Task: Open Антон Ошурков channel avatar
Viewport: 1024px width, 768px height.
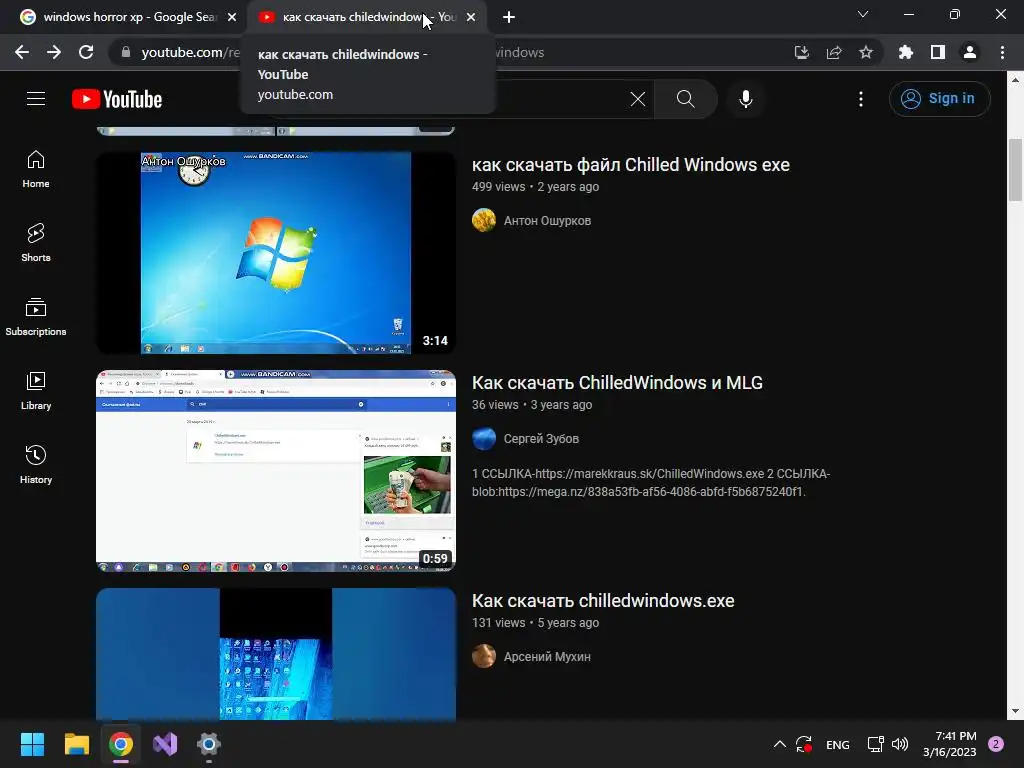Action: 484,221
